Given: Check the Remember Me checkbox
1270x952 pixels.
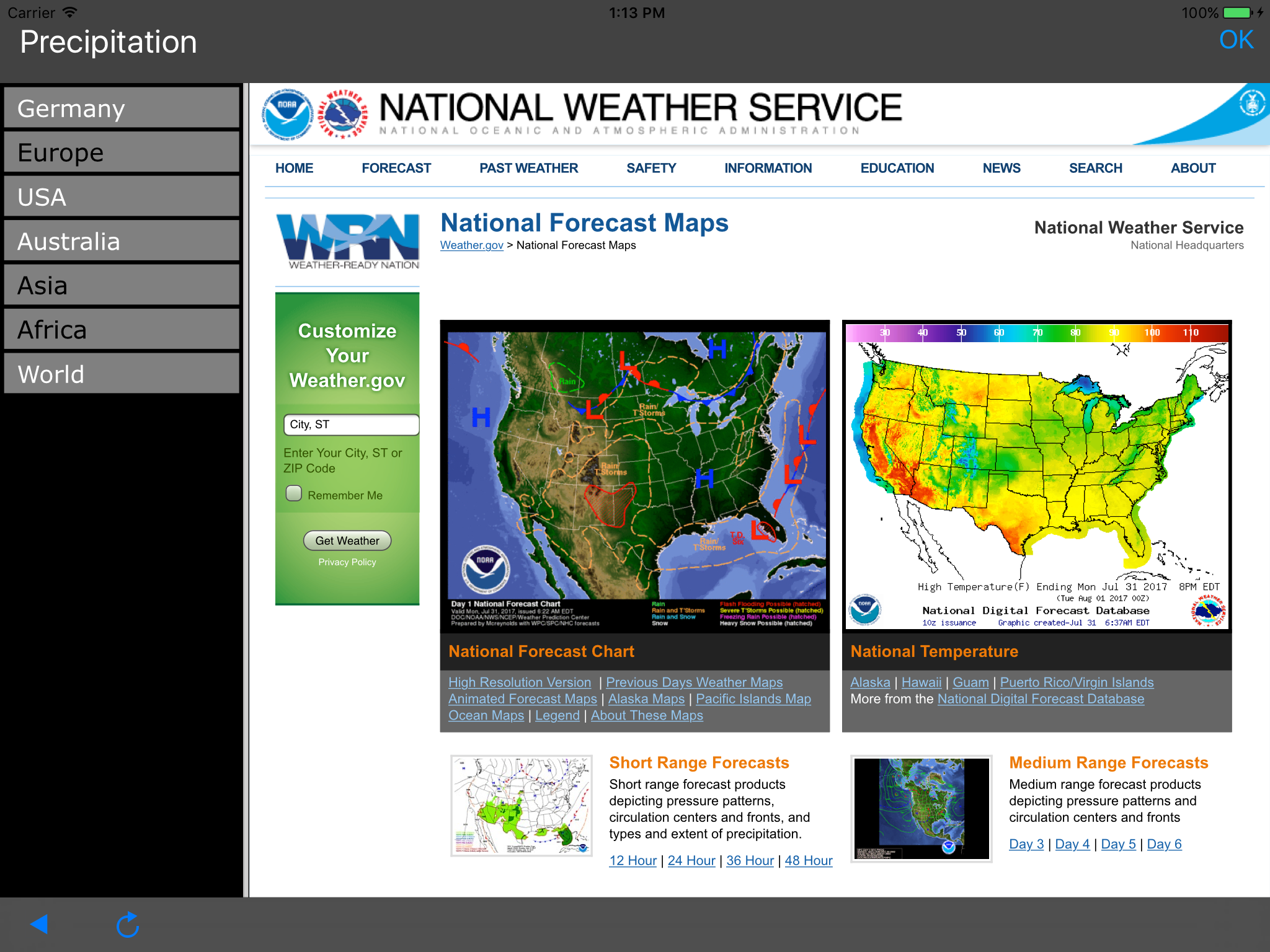Looking at the screenshot, I should pyautogui.click(x=294, y=494).
